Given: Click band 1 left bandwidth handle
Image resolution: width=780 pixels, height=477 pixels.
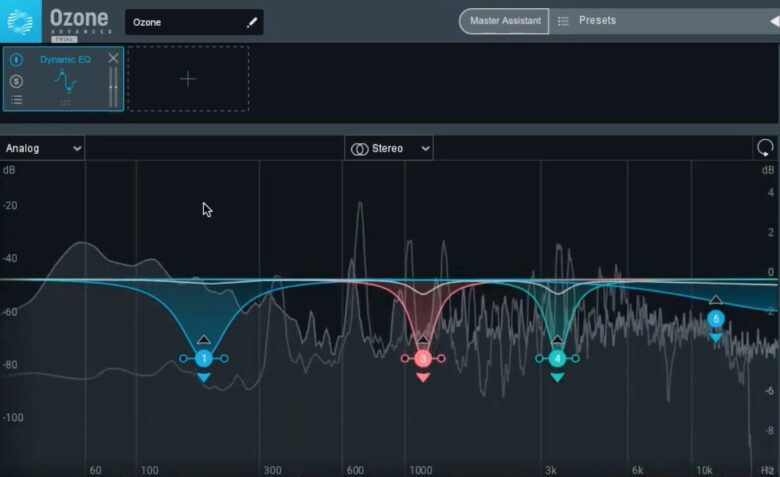Looking at the screenshot, I should click(x=184, y=358).
